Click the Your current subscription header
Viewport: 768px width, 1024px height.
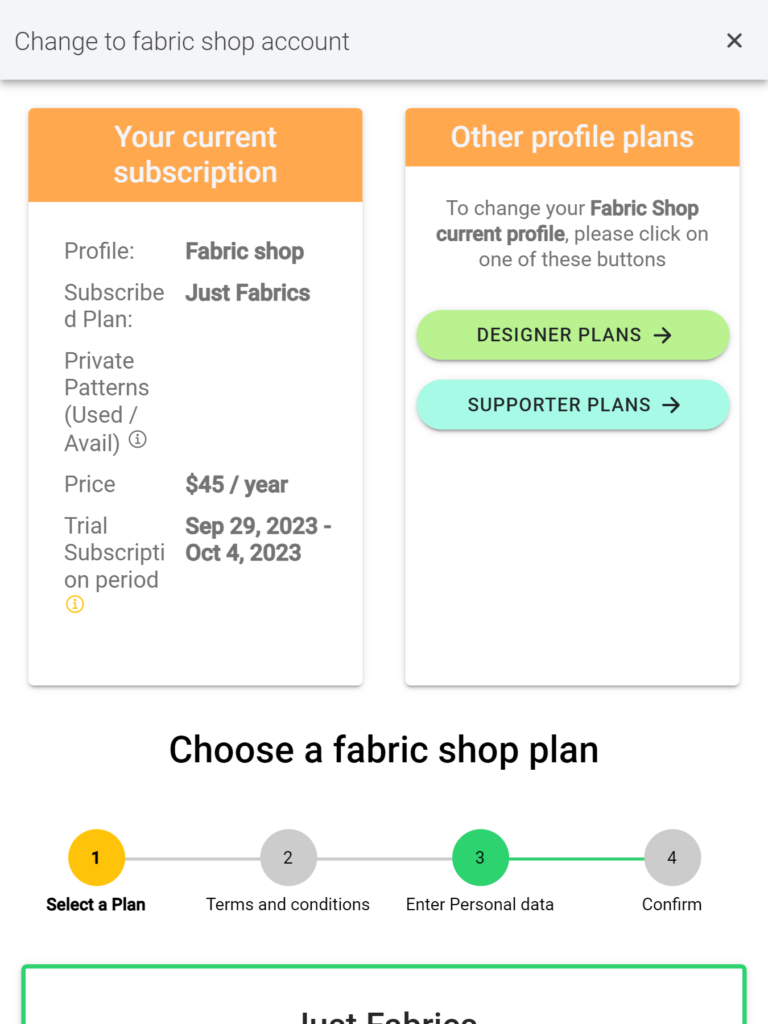tap(195, 155)
